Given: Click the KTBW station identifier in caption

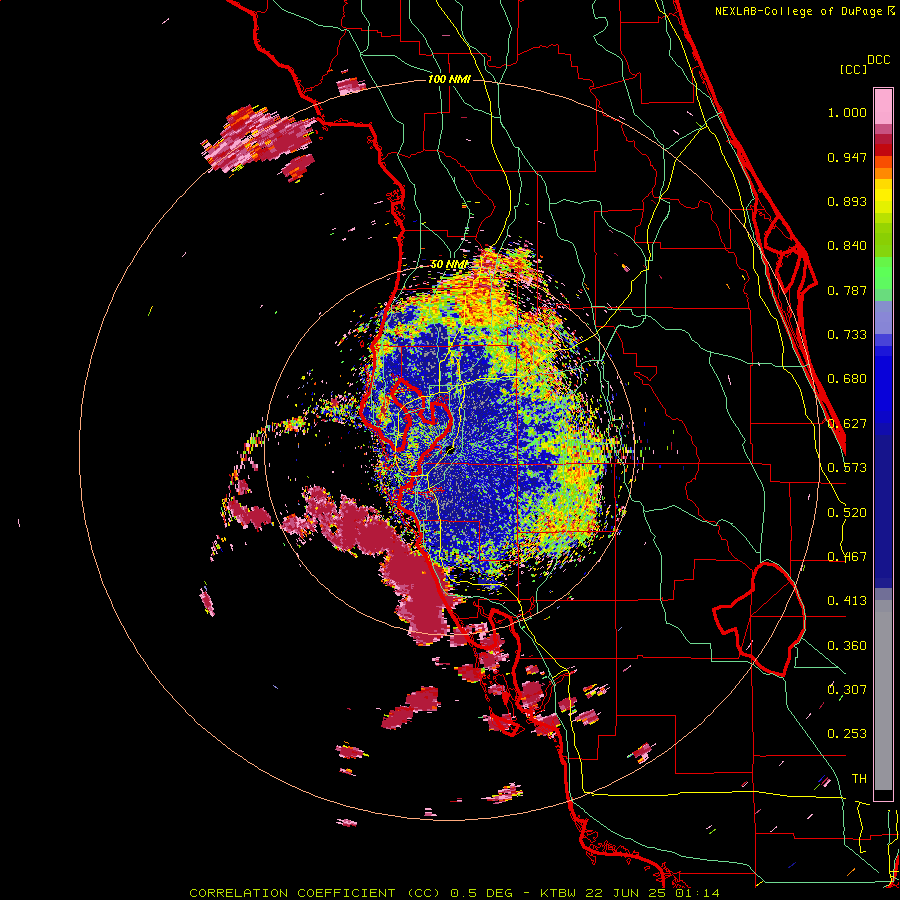Looking at the screenshot, I should click(x=560, y=893).
